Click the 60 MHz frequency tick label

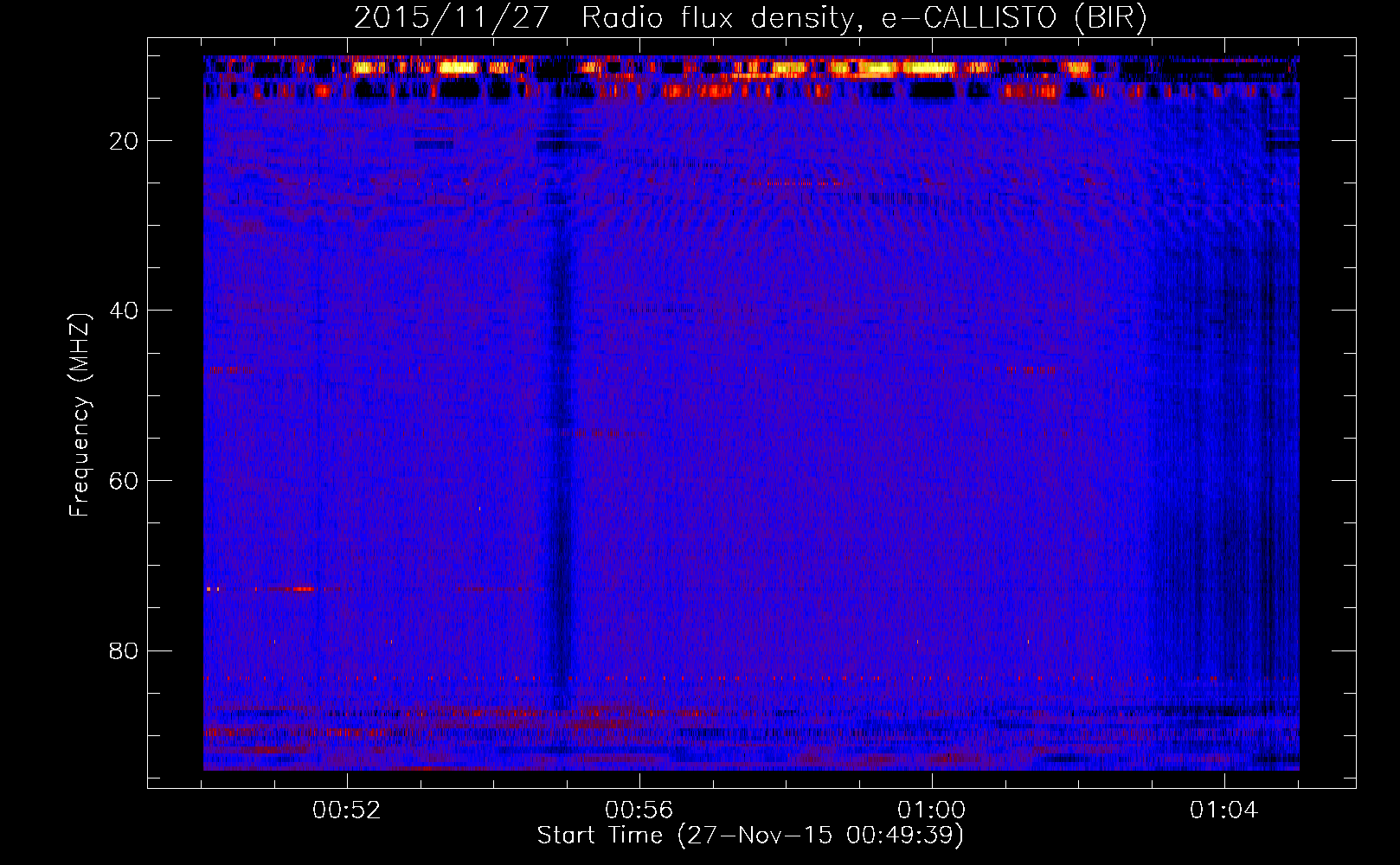125,481
